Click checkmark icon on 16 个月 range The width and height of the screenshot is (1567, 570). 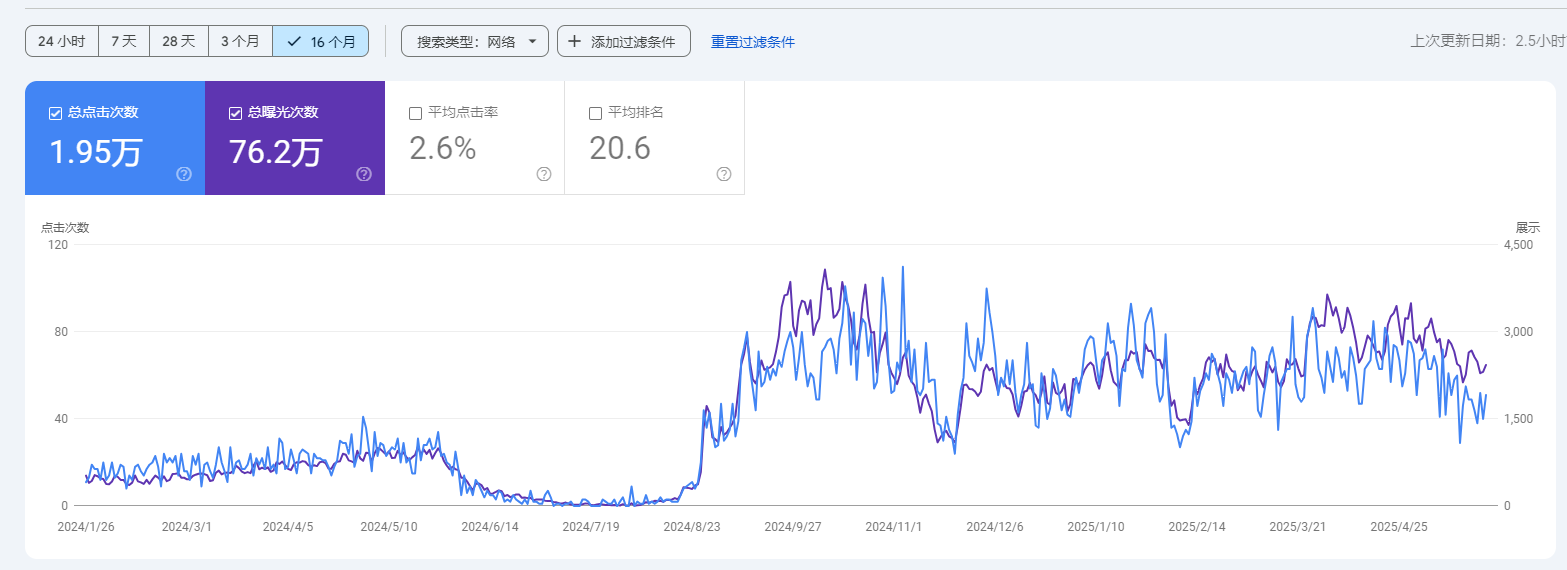tap(294, 42)
